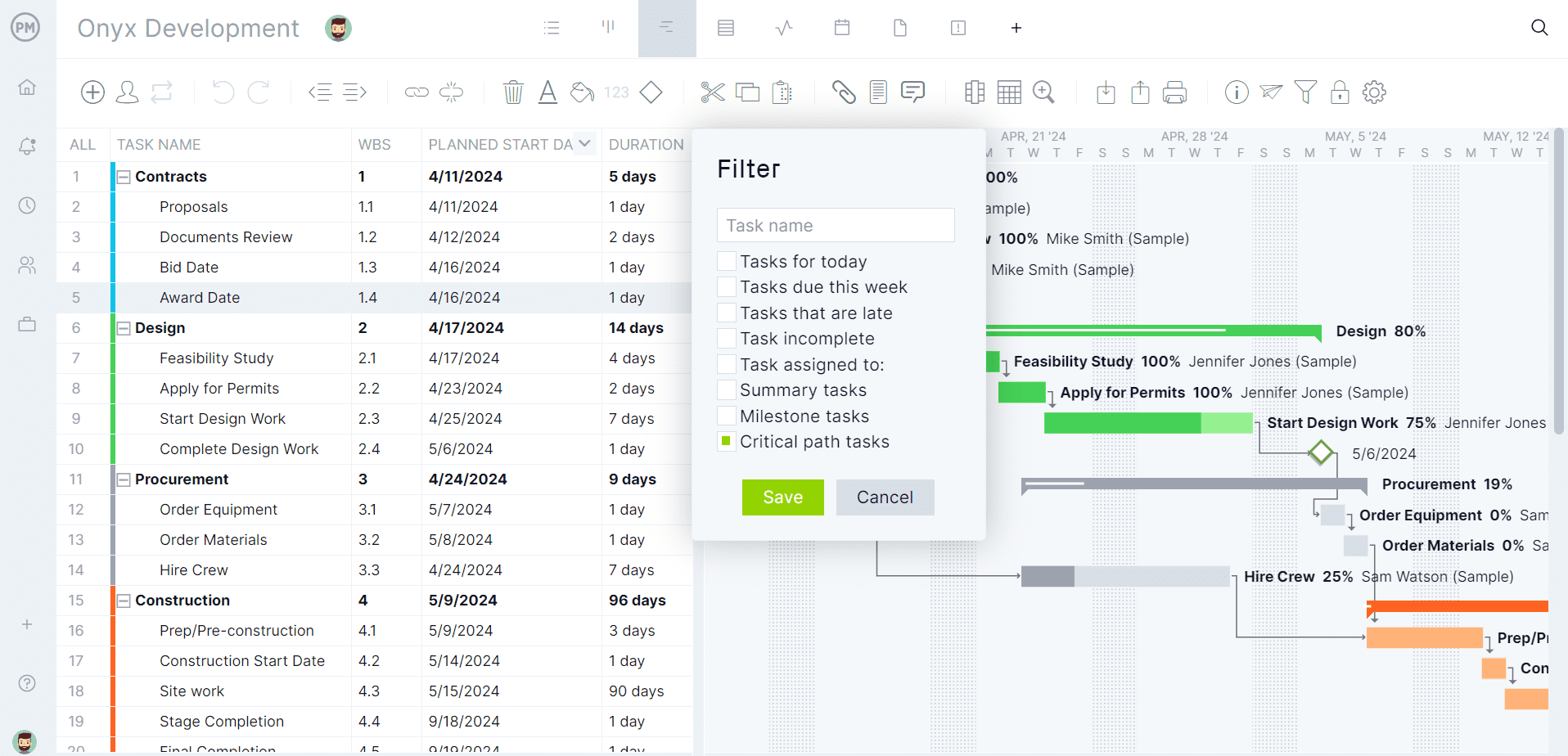
Task: Collapse the Contracts task group
Action: coord(124,176)
